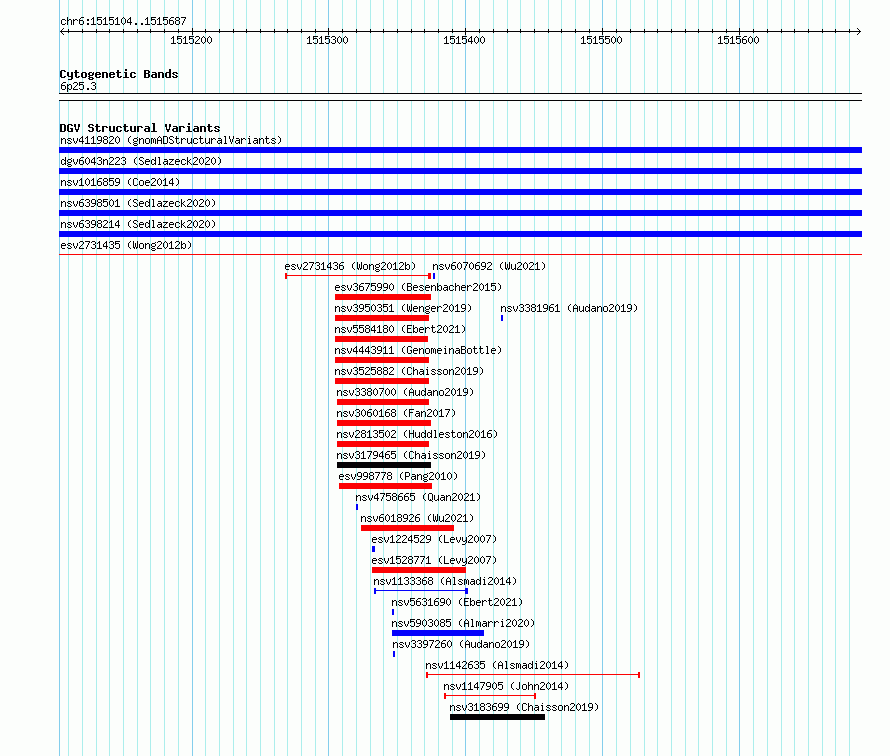Click the 1515200 ruler position
890x756 pixels.
pyautogui.click(x=191, y=40)
